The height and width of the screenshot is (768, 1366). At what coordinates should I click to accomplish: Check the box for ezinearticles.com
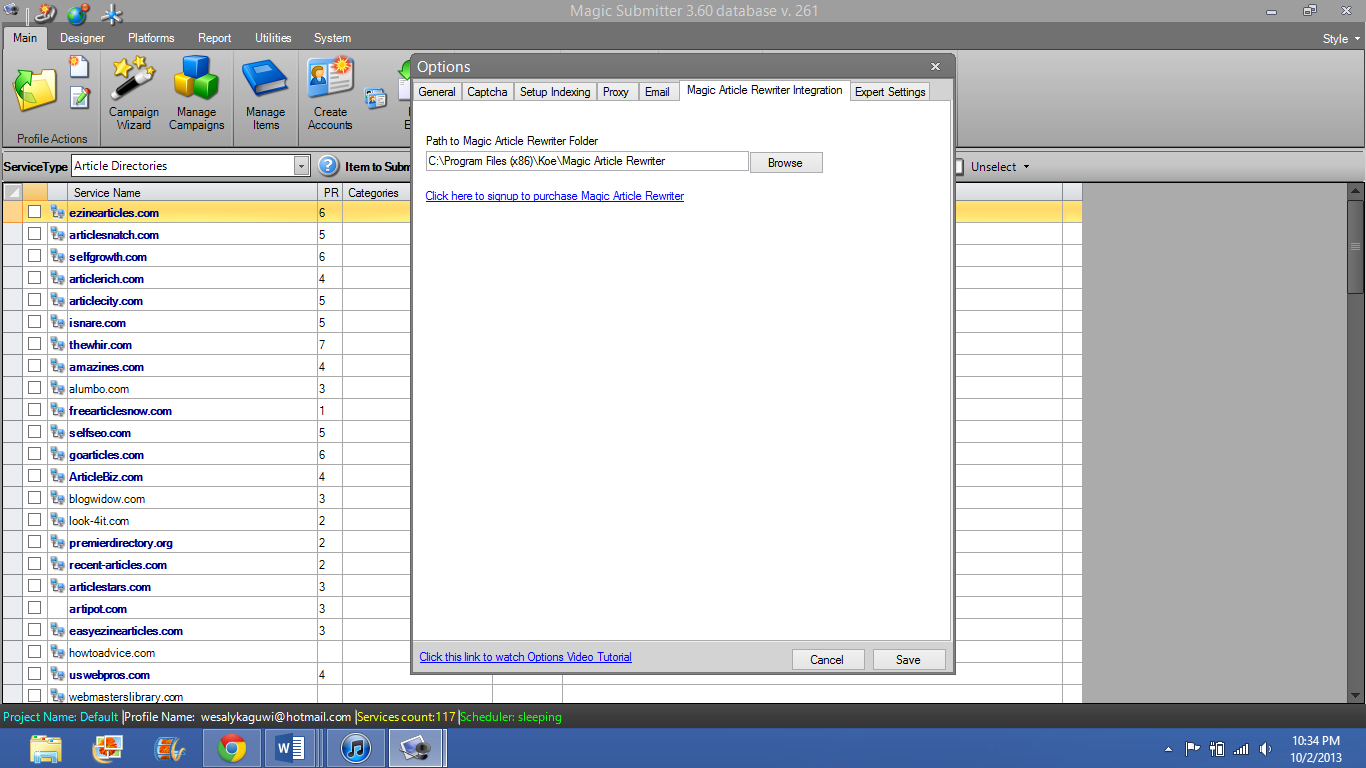click(x=35, y=212)
